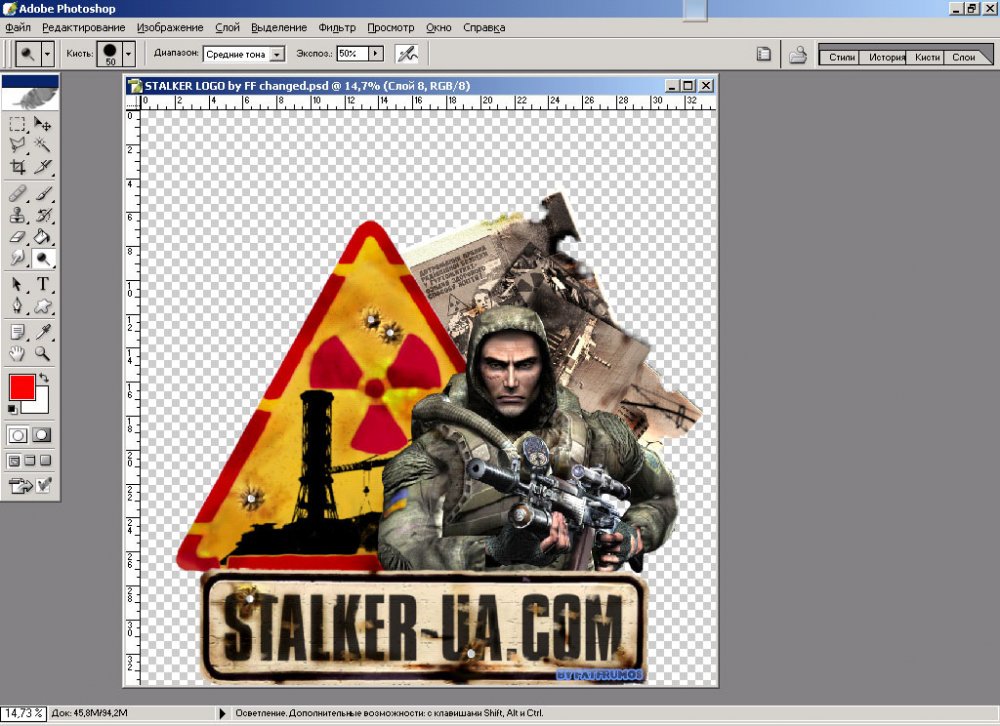Choose the Eraser tool
Screen dimensions: 1000x726
(17, 237)
